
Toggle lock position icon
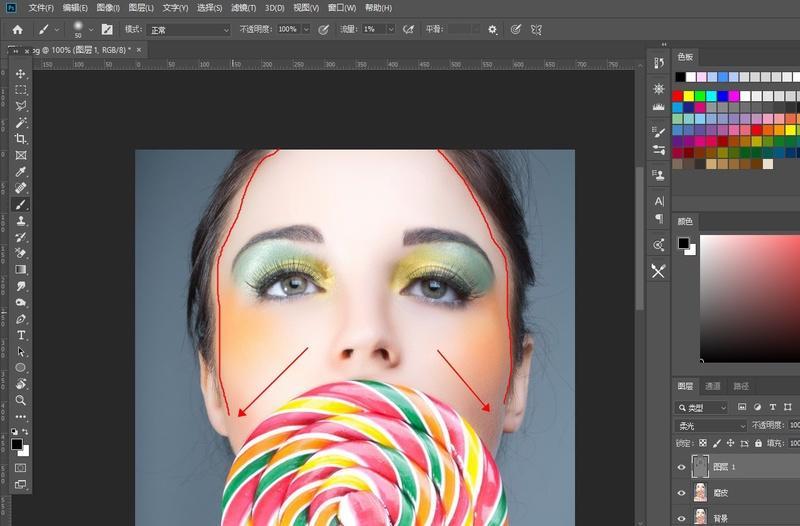click(x=731, y=443)
